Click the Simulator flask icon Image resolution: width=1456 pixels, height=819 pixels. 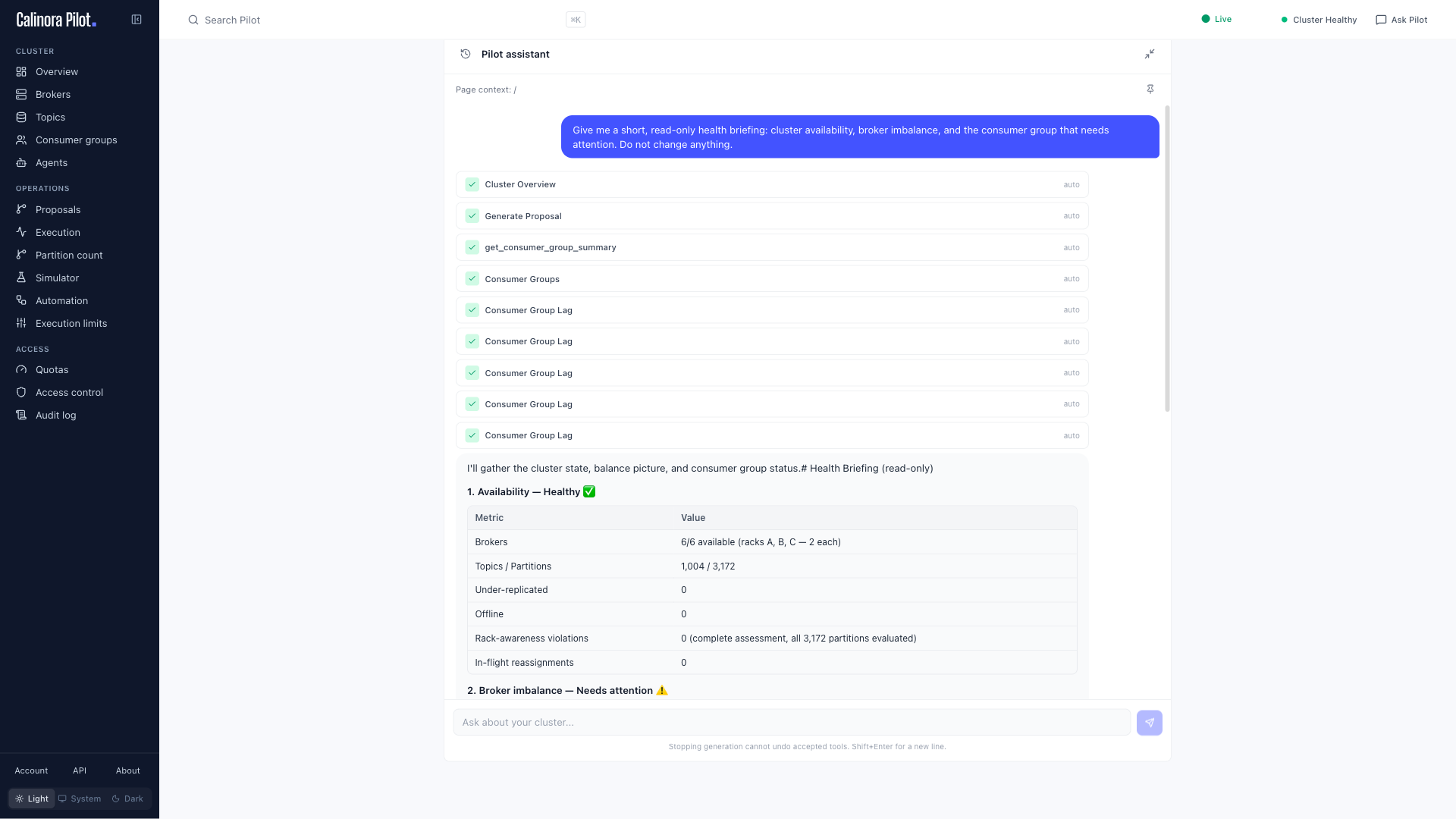click(x=21, y=278)
